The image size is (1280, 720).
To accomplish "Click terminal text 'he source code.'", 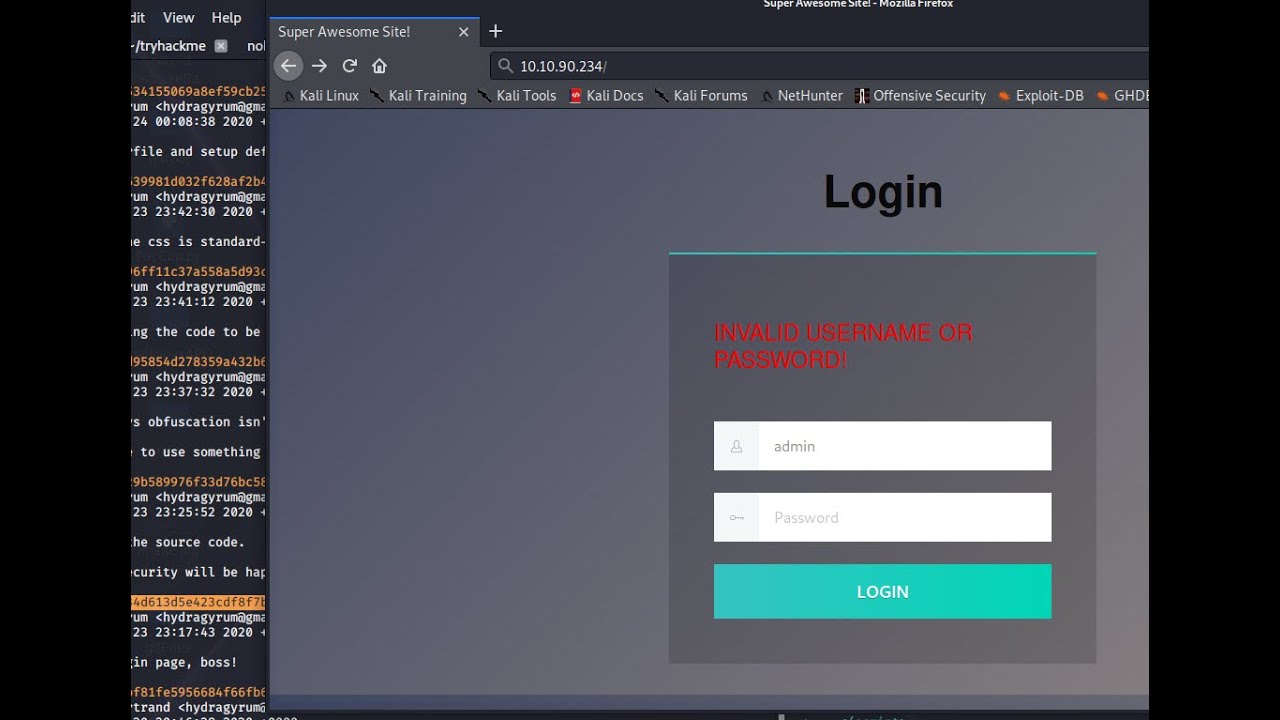I will click(186, 542).
